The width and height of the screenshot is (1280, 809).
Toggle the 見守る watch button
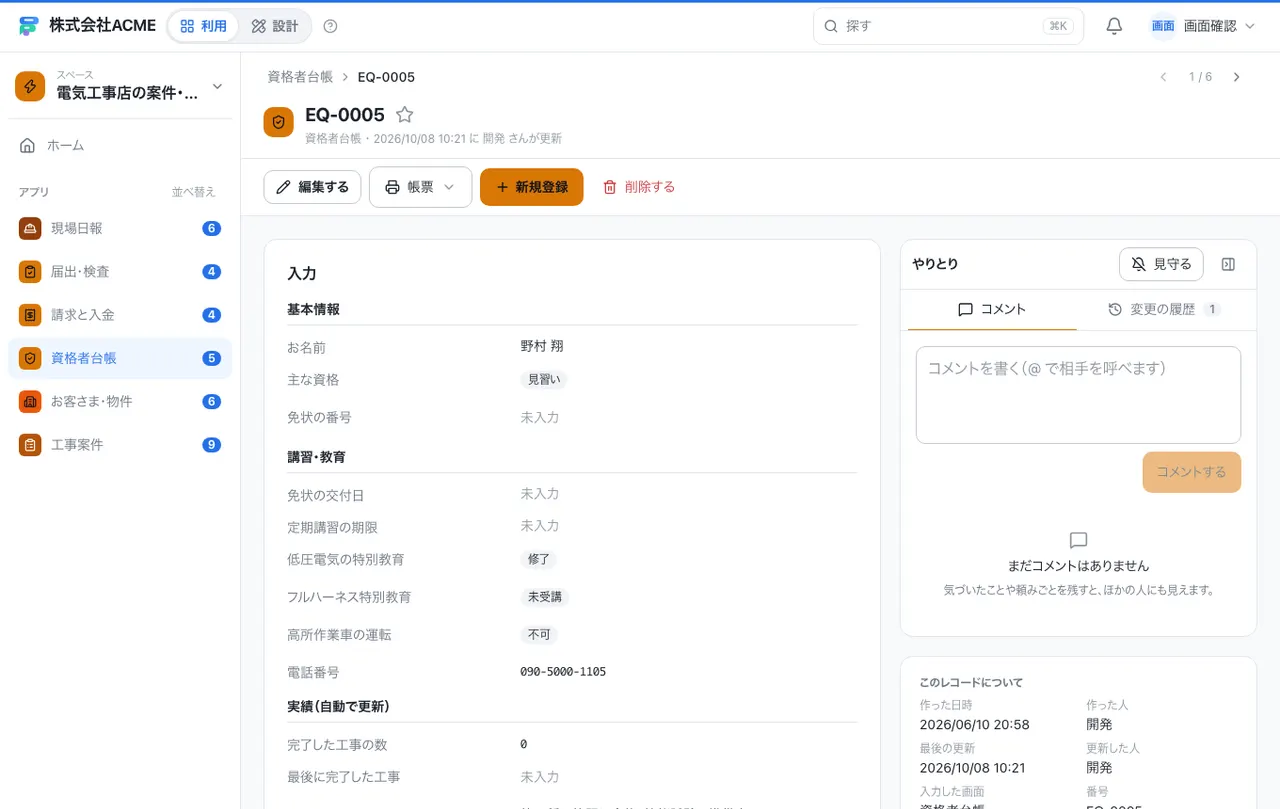coord(1161,264)
